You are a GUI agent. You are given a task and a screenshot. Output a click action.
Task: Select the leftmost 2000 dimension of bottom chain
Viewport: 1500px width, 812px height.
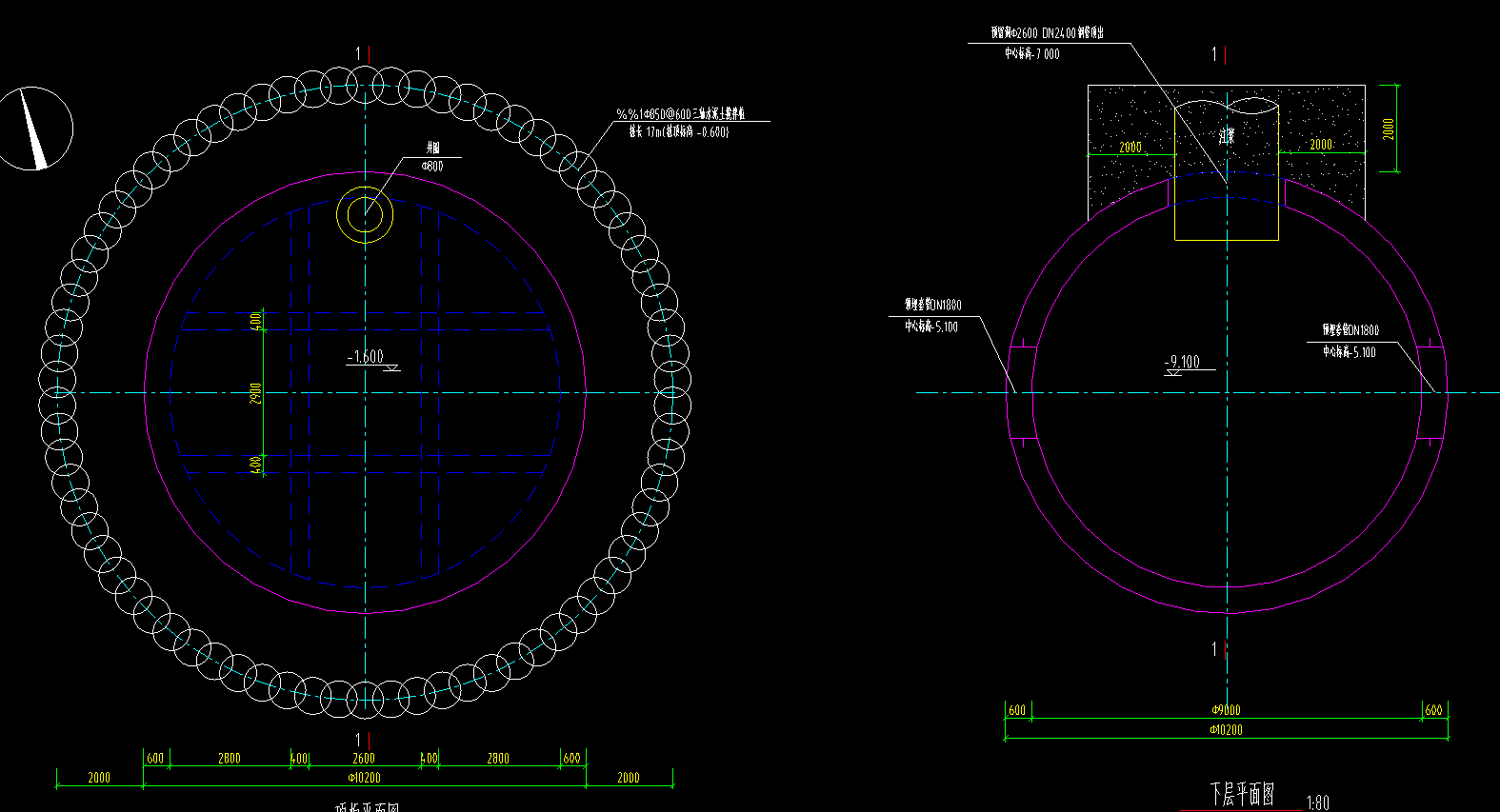[x=99, y=778]
